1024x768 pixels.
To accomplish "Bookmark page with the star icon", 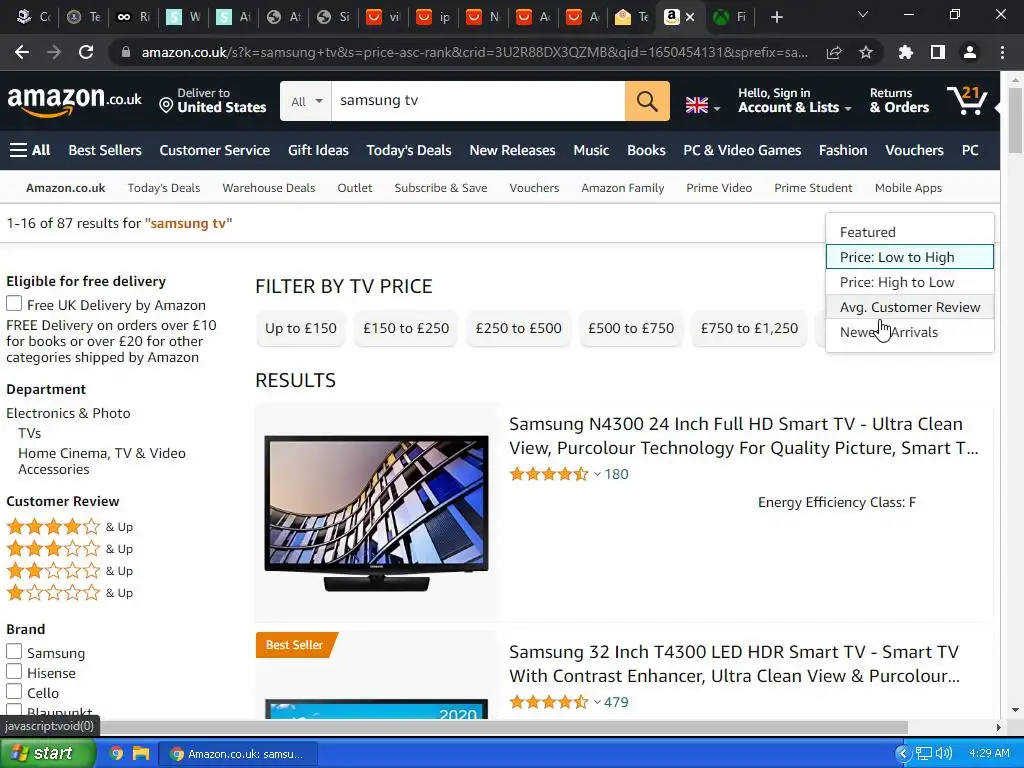I will pos(866,52).
